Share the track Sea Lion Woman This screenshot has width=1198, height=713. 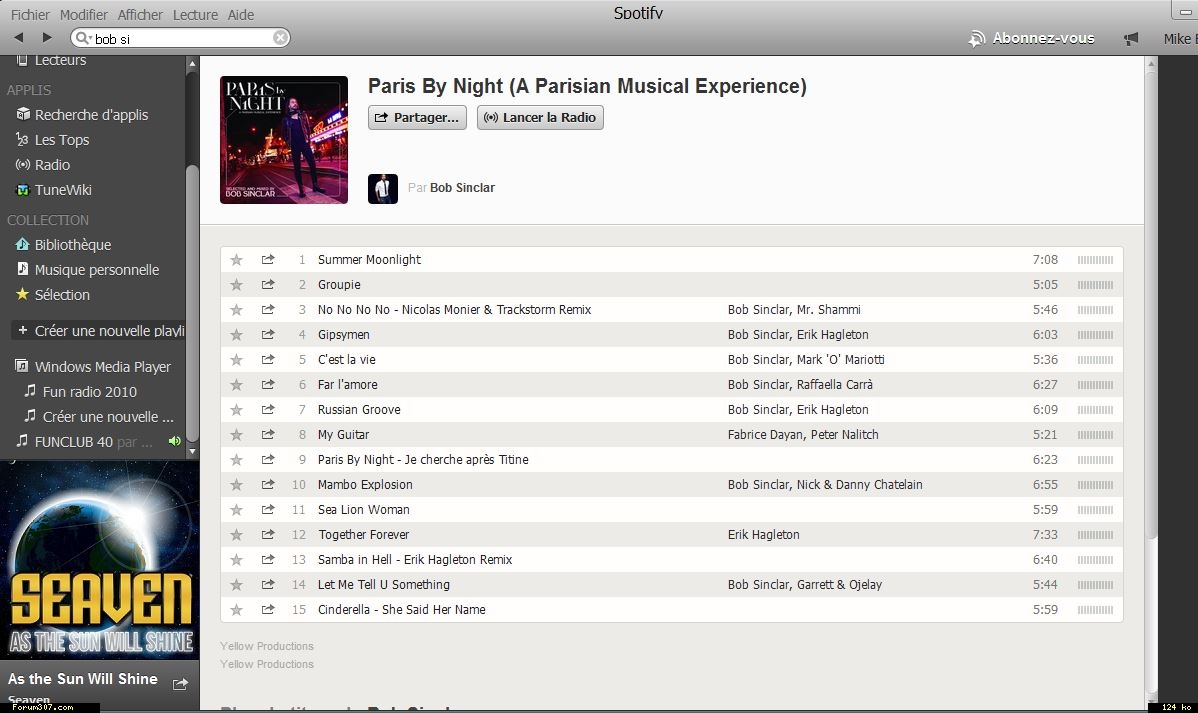267,510
